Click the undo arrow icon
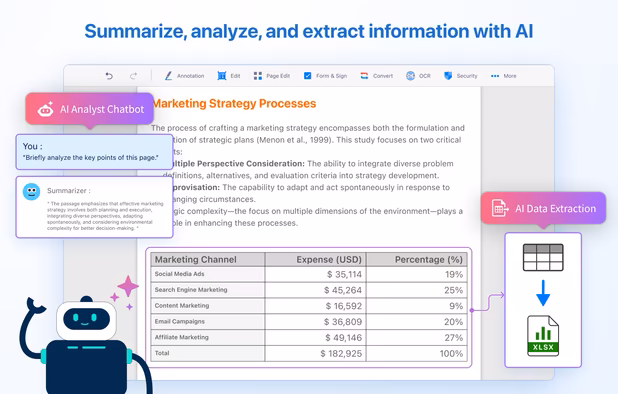The width and height of the screenshot is (618, 394). coord(109,76)
